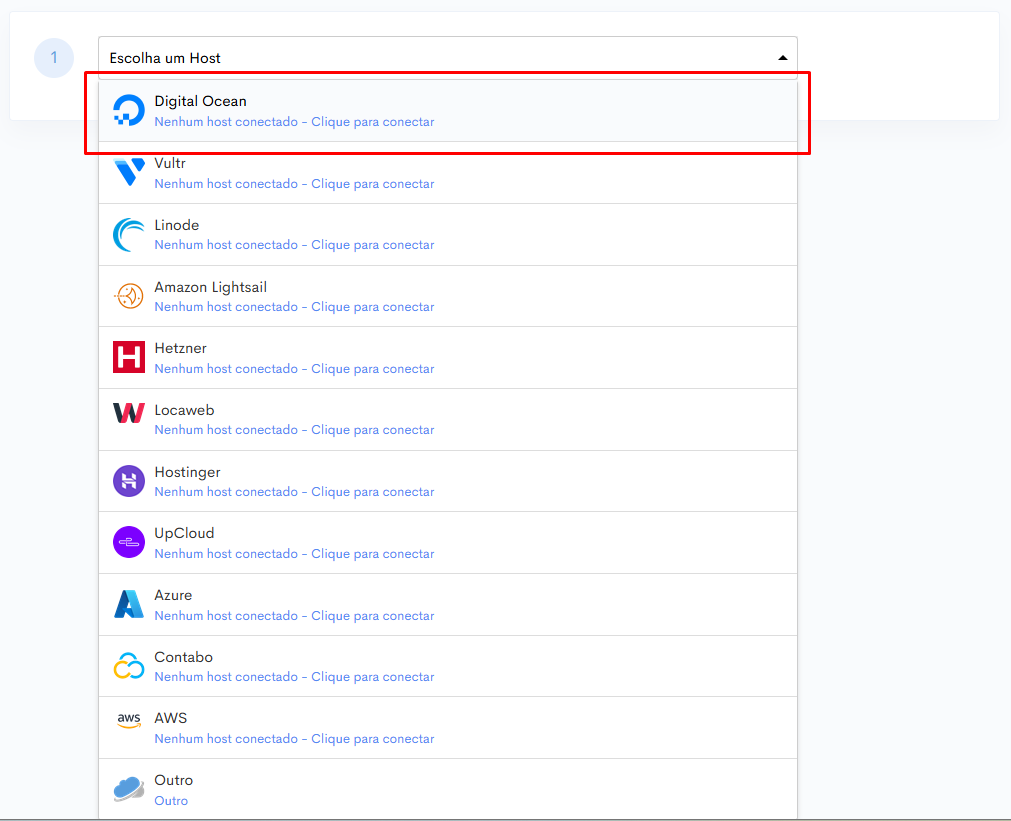Image resolution: width=1011 pixels, height=821 pixels.
Task: Choose Hostinger from host list
Action: click(447, 481)
